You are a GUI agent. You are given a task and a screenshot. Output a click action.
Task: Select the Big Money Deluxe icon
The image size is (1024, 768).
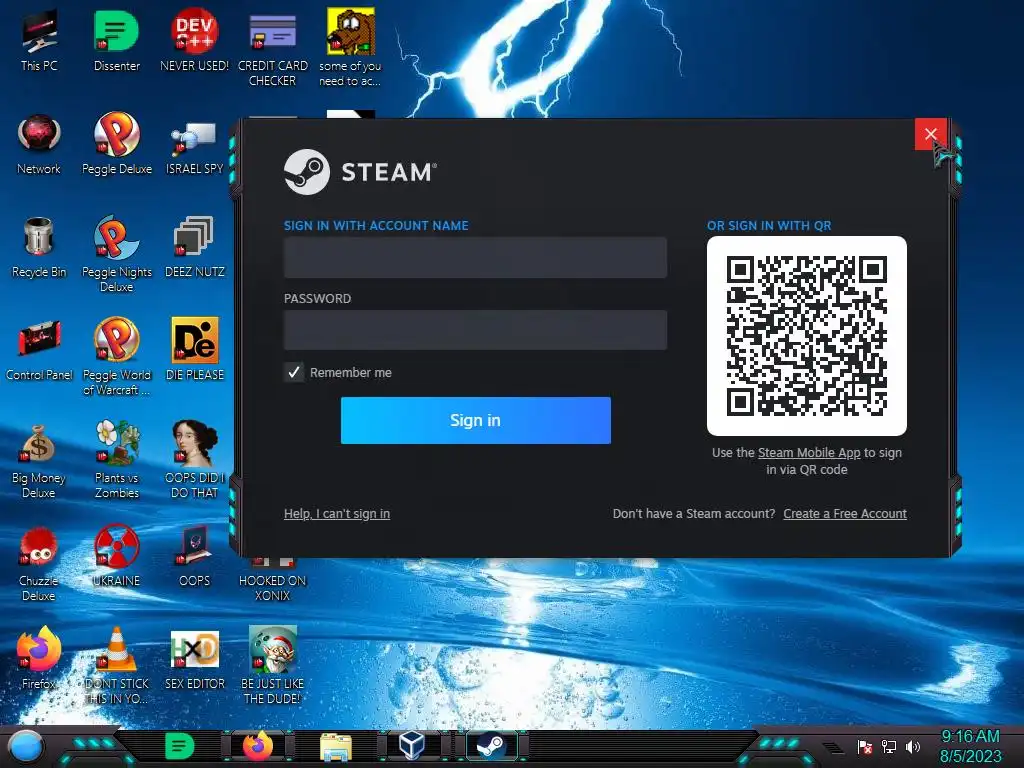click(39, 460)
